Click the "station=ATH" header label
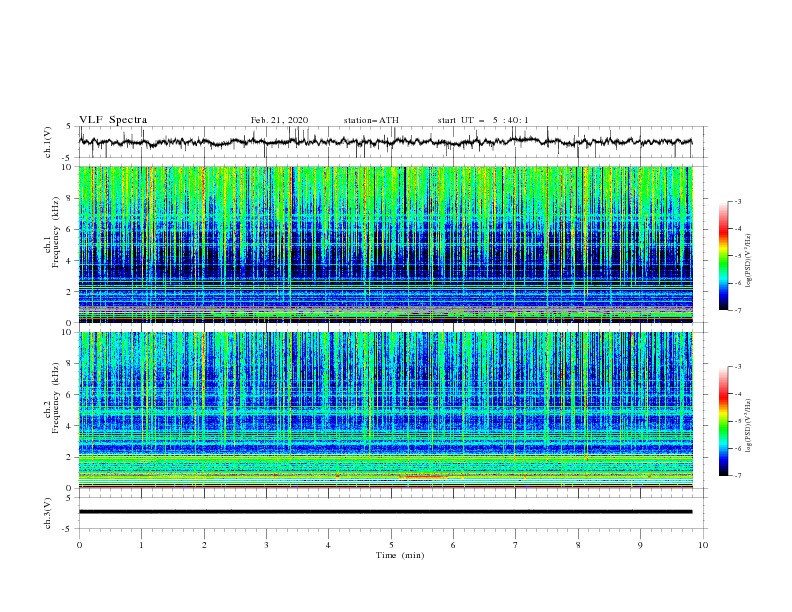 click(x=371, y=120)
